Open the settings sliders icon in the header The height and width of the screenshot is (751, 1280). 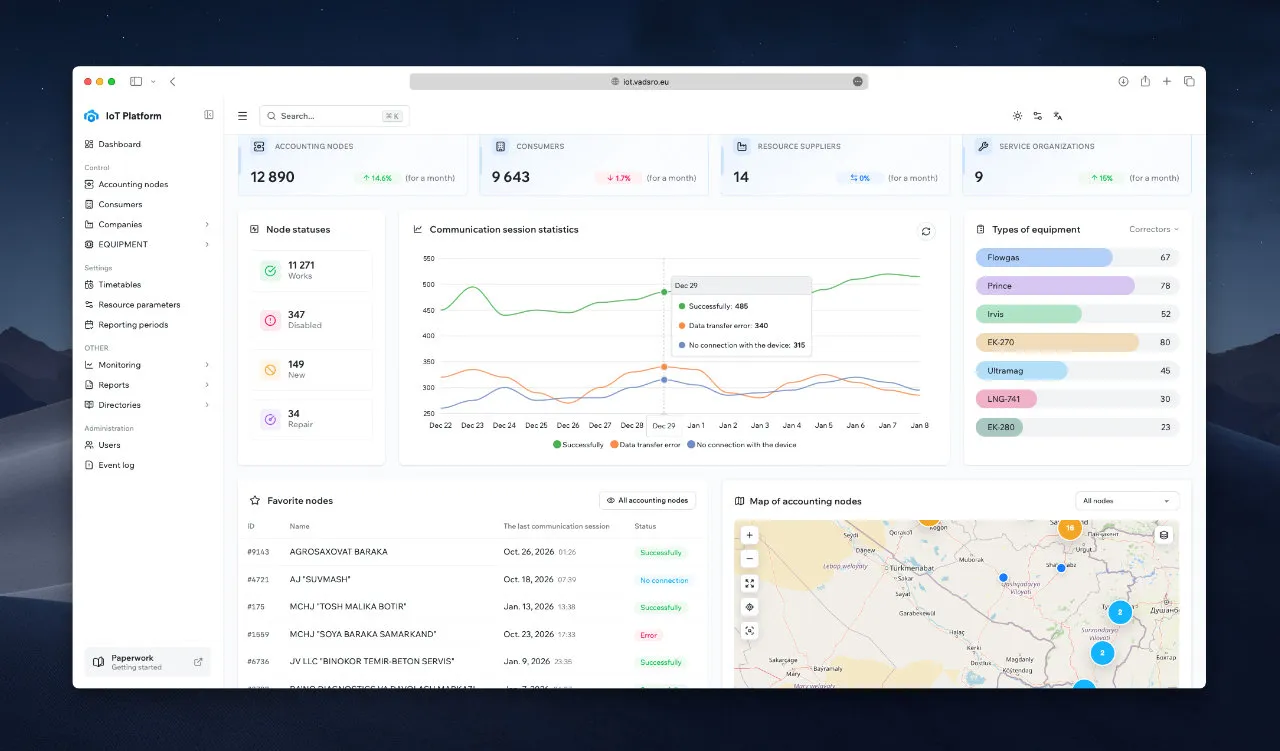pos(1038,115)
